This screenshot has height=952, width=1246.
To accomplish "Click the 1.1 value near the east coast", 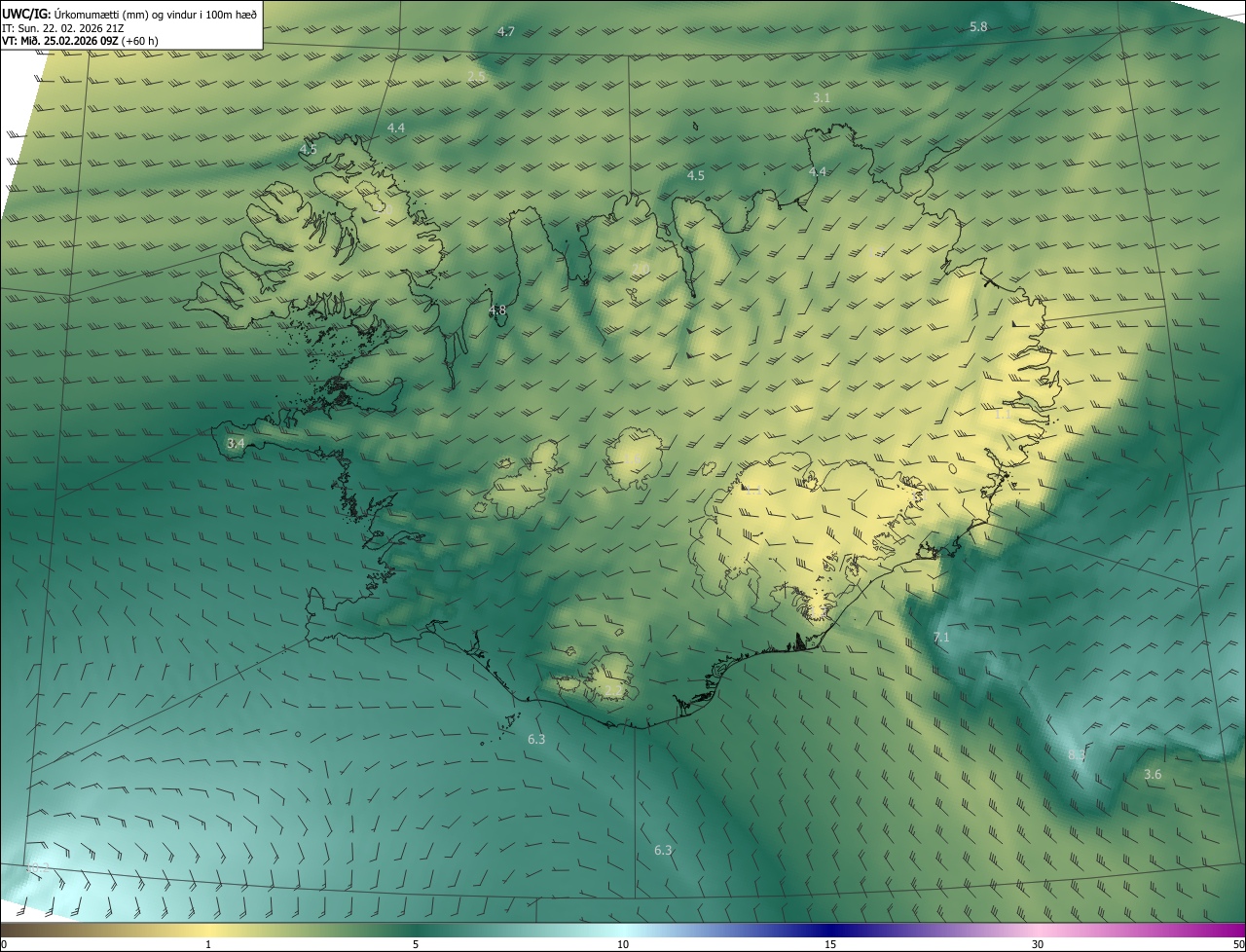I will click(1003, 414).
